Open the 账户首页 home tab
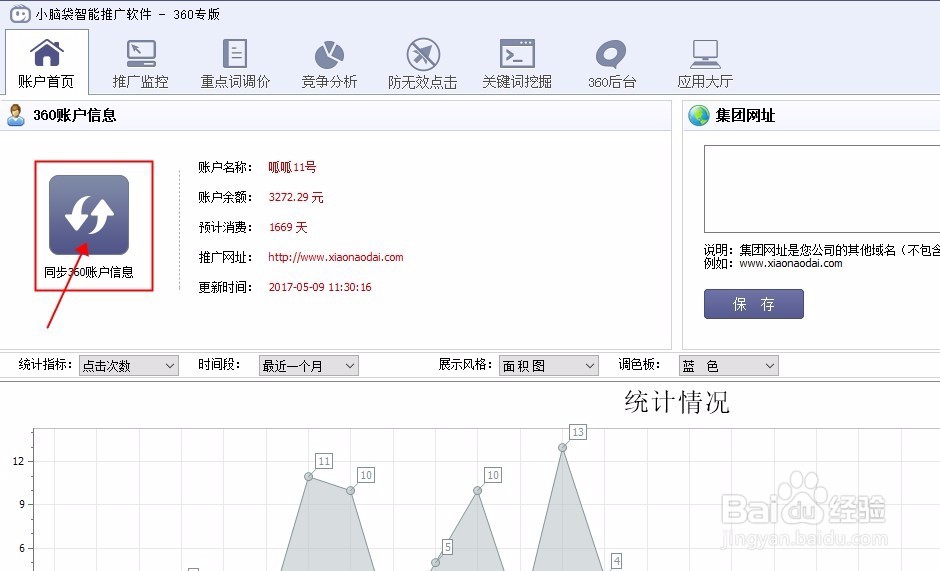940x571 pixels. point(47,62)
